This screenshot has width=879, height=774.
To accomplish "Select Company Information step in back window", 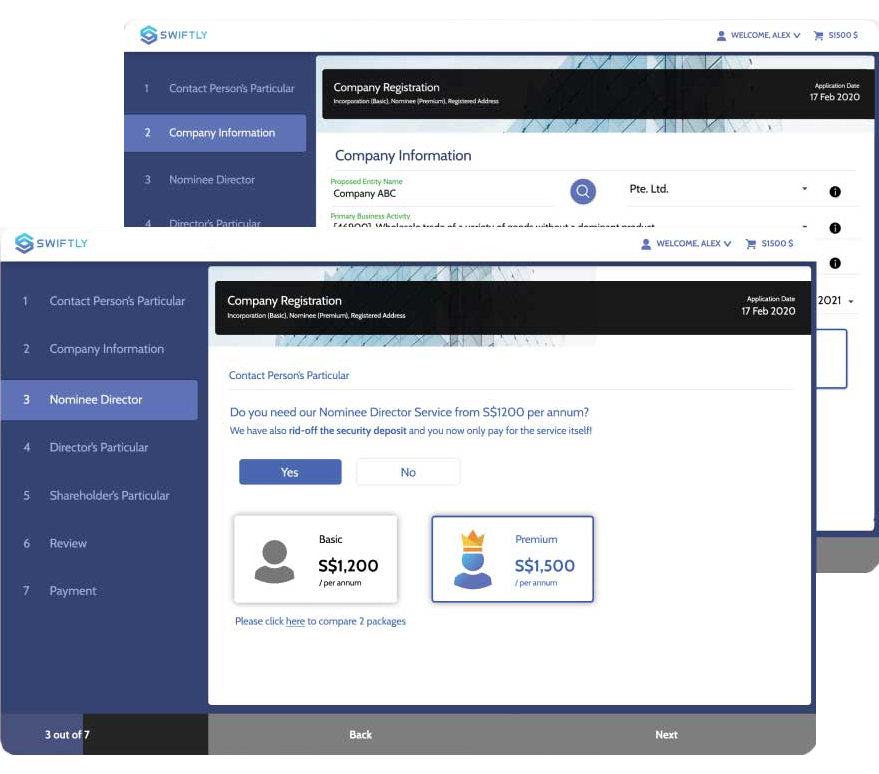I will [x=215, y=133].
